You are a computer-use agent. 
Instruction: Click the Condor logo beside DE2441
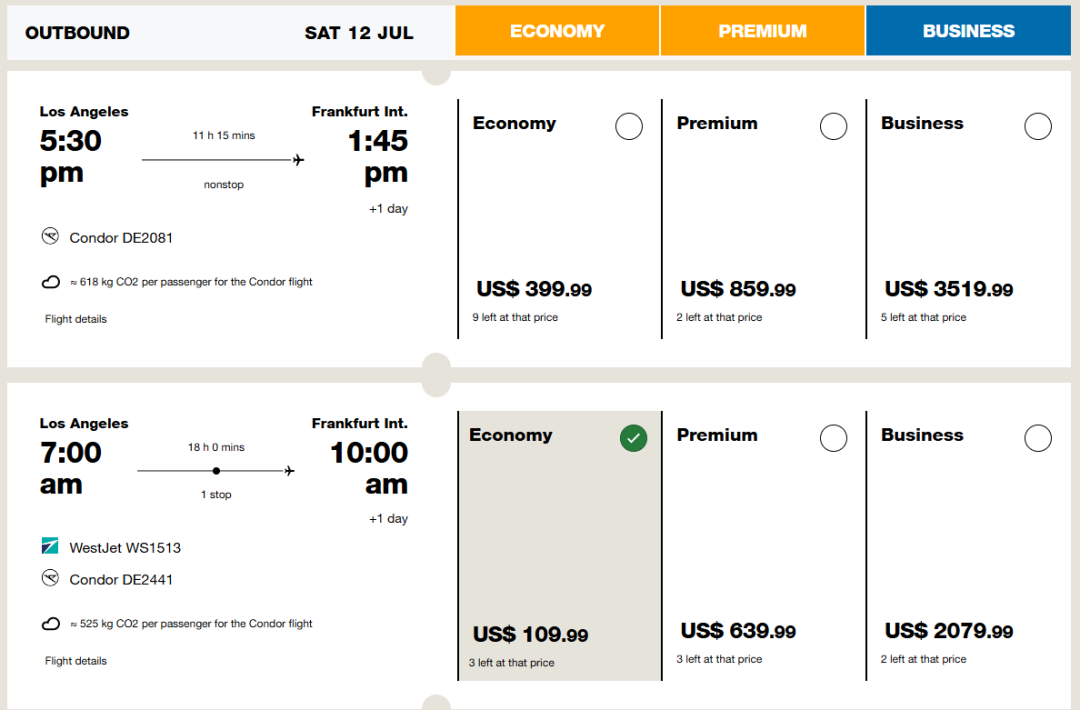(x=50, y=578)
